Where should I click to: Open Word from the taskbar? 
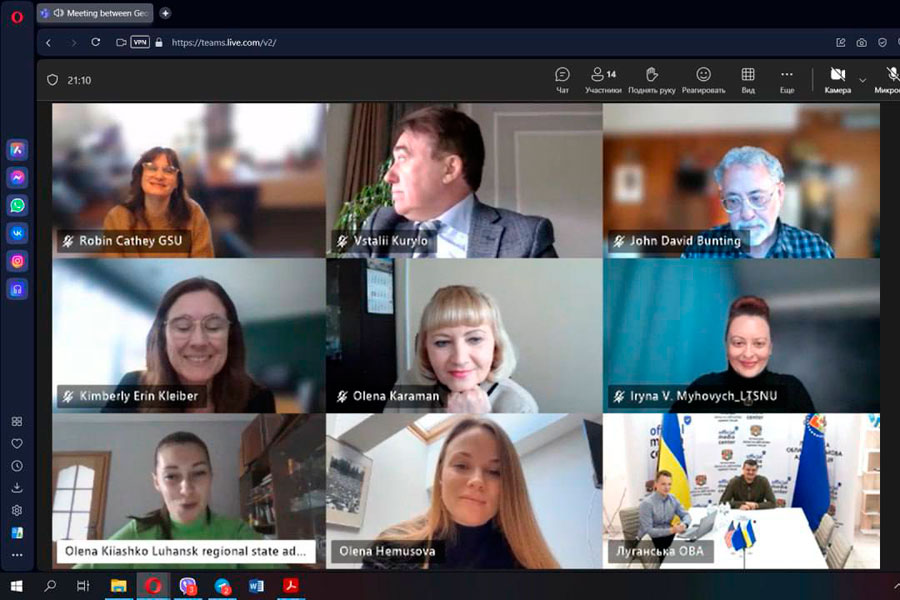(x=256, y=586)
